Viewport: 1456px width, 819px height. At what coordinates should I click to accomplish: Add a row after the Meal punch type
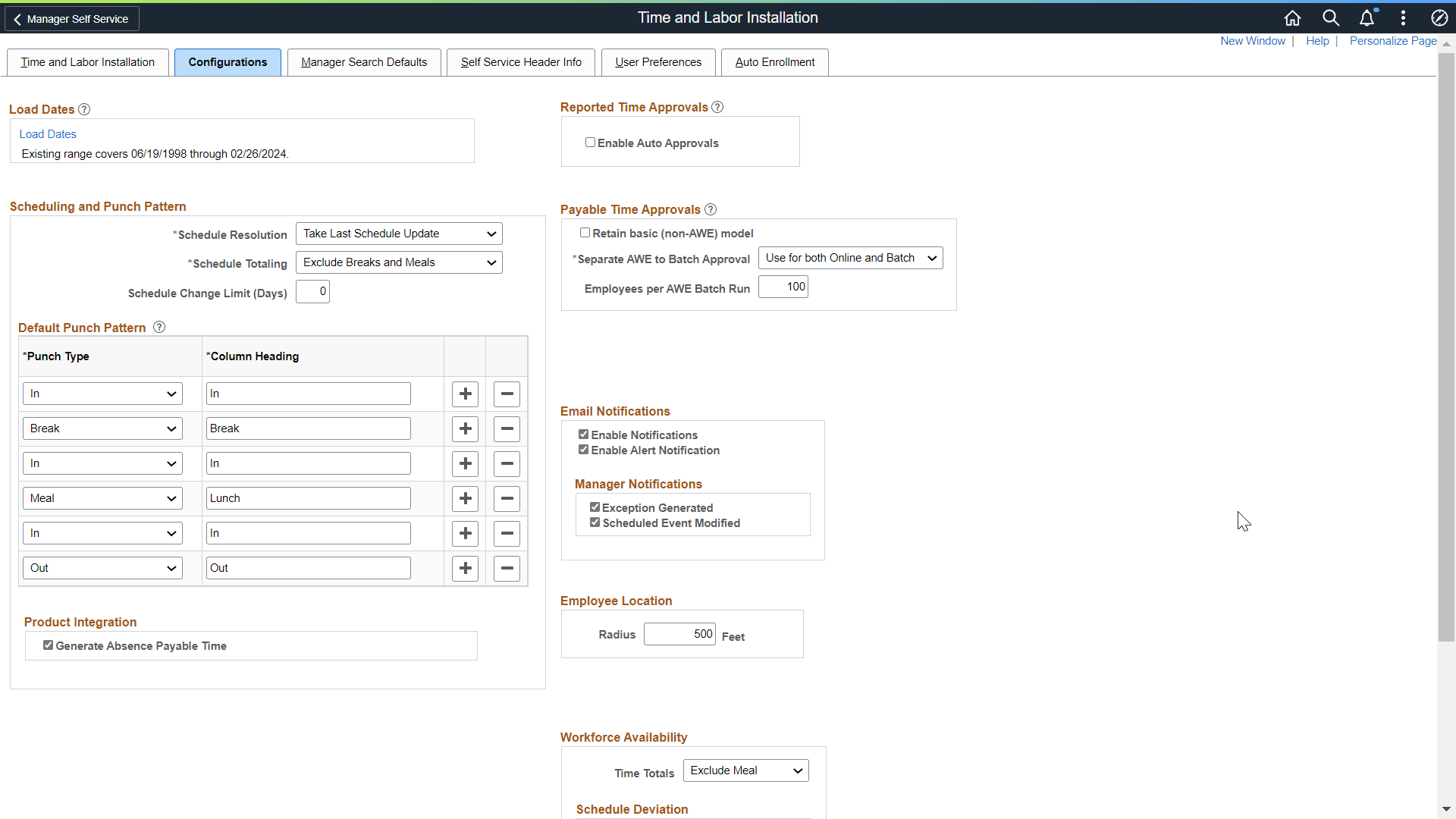pyautogui.click(x=465, y=498)
